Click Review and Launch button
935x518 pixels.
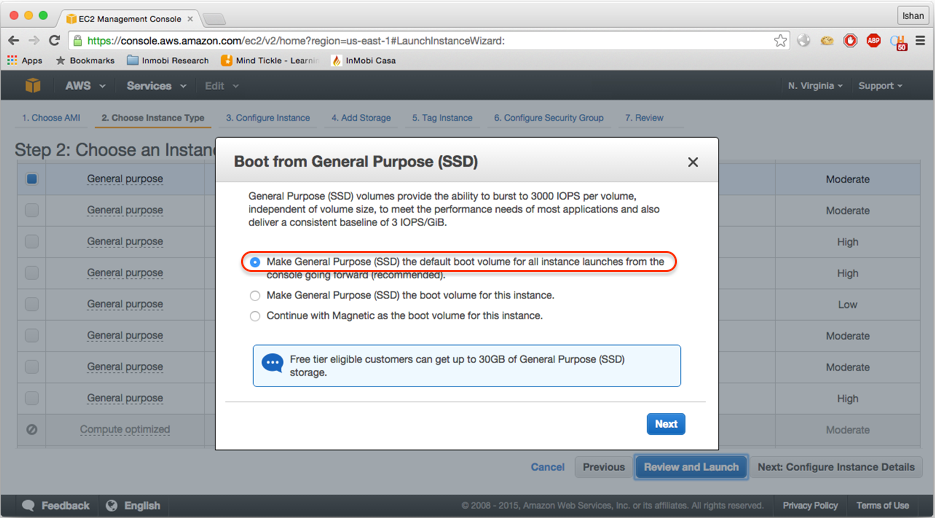pos(691,467)
